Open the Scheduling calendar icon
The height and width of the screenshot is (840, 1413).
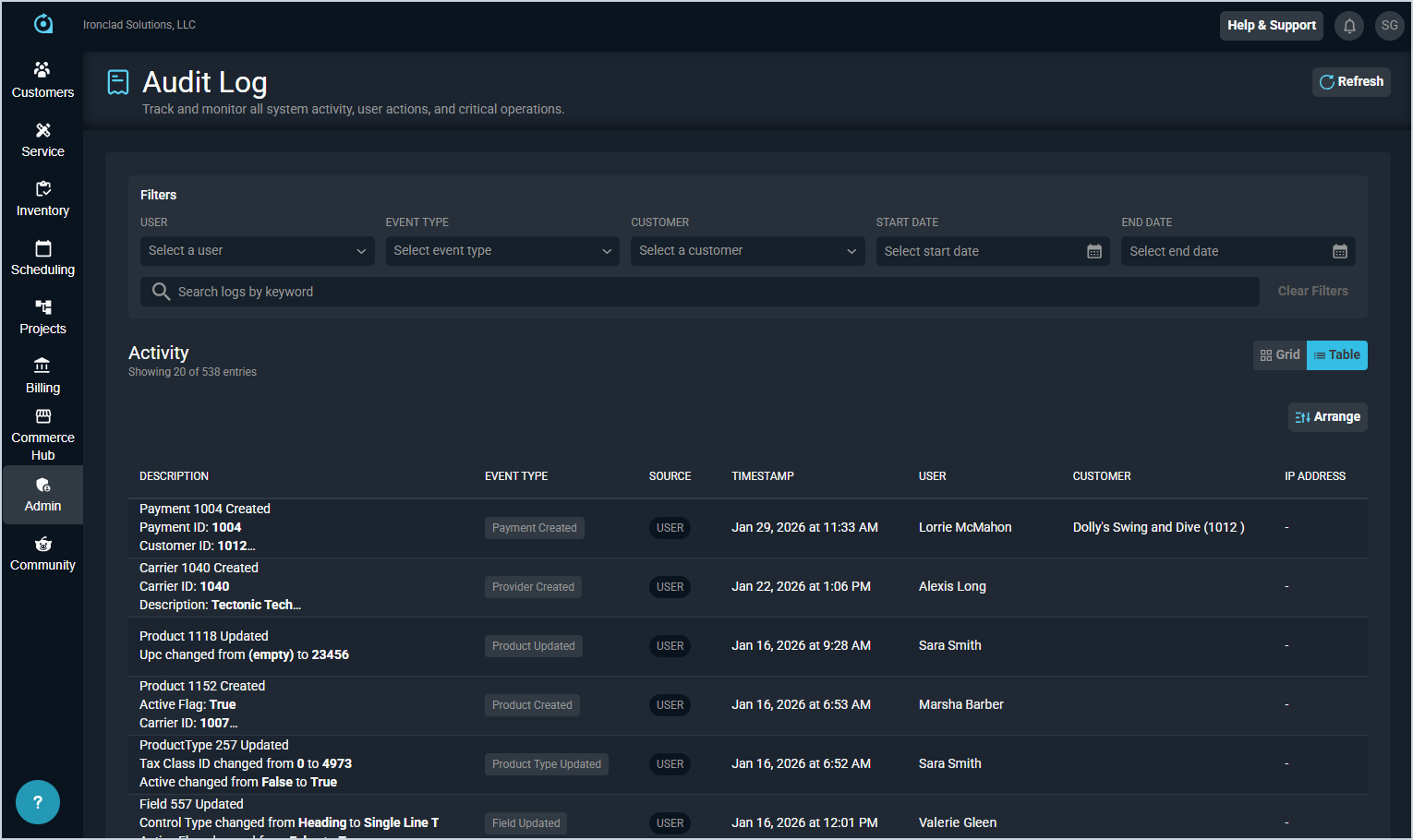[x=42, y=248]
